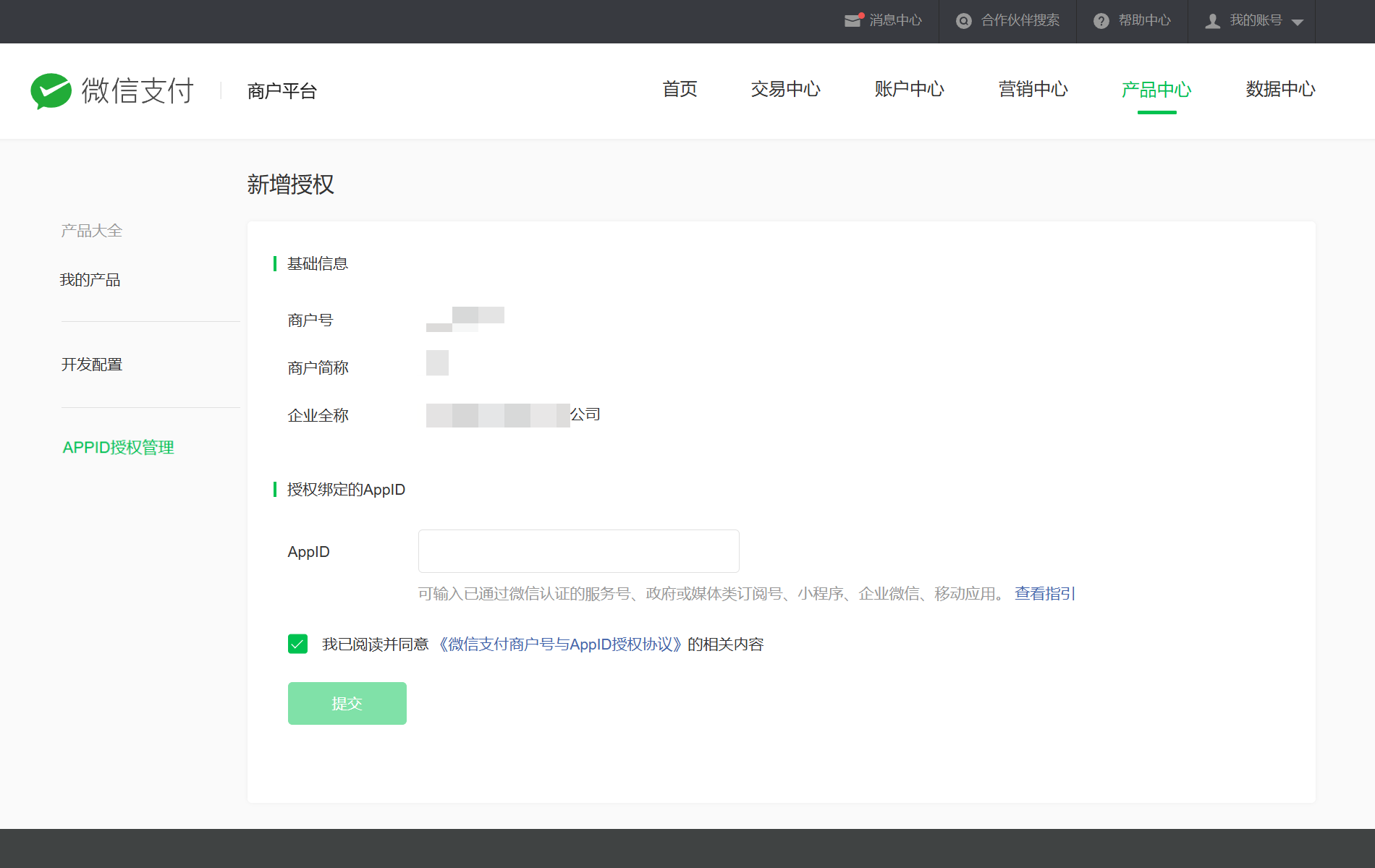Click the 商户号 field label
1375x868 pixels.
310,320
